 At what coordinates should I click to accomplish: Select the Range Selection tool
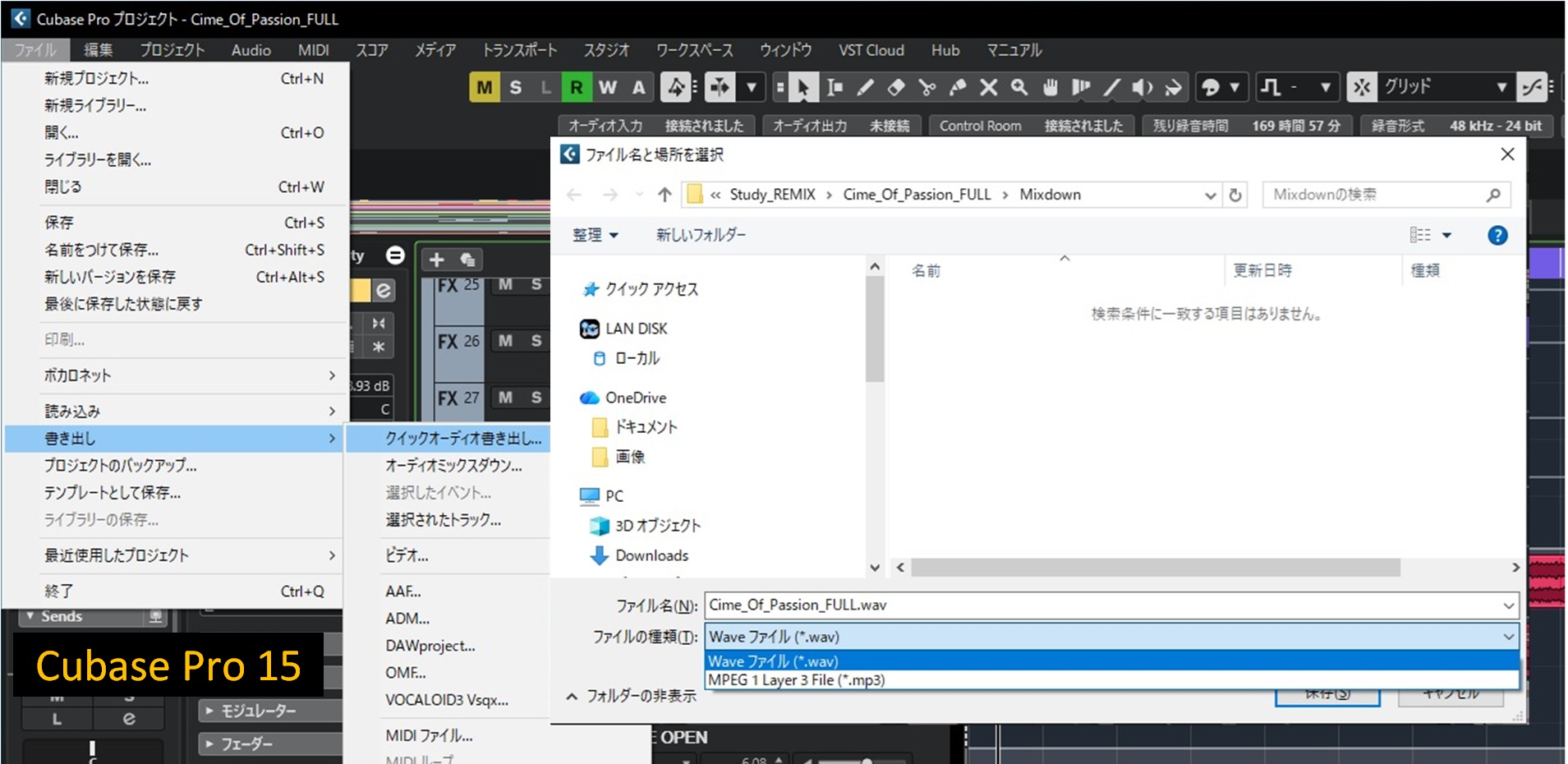tap(835, 87)
